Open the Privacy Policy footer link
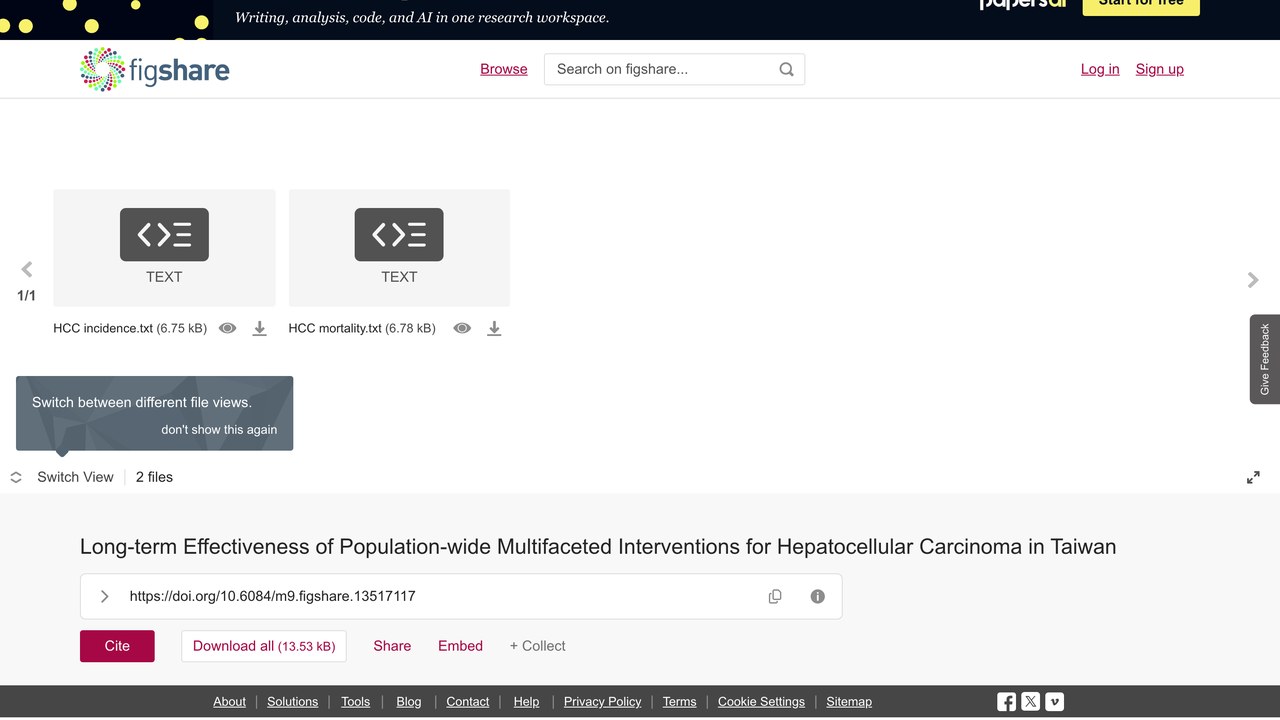Viewport: 1280px width, 720px height. point(603,702)
